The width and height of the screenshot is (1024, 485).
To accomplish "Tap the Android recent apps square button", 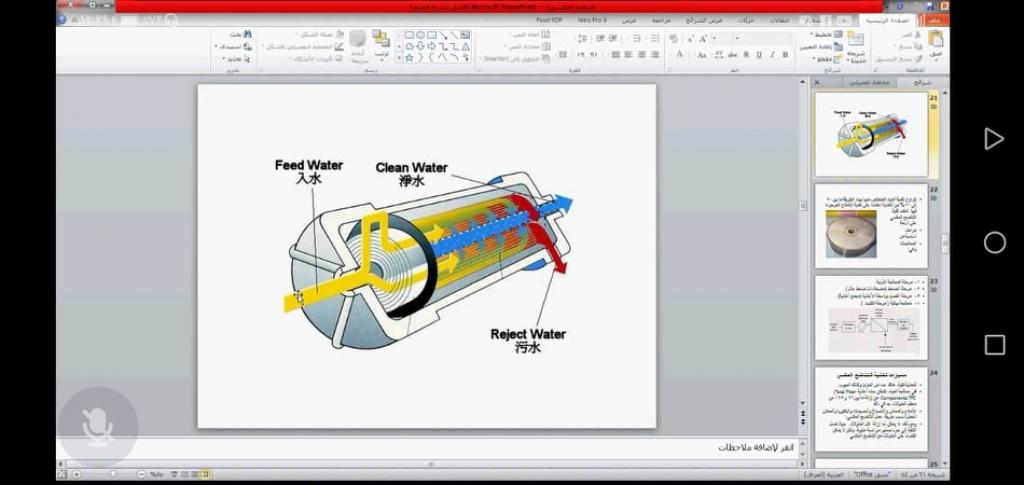I will 994,345.
